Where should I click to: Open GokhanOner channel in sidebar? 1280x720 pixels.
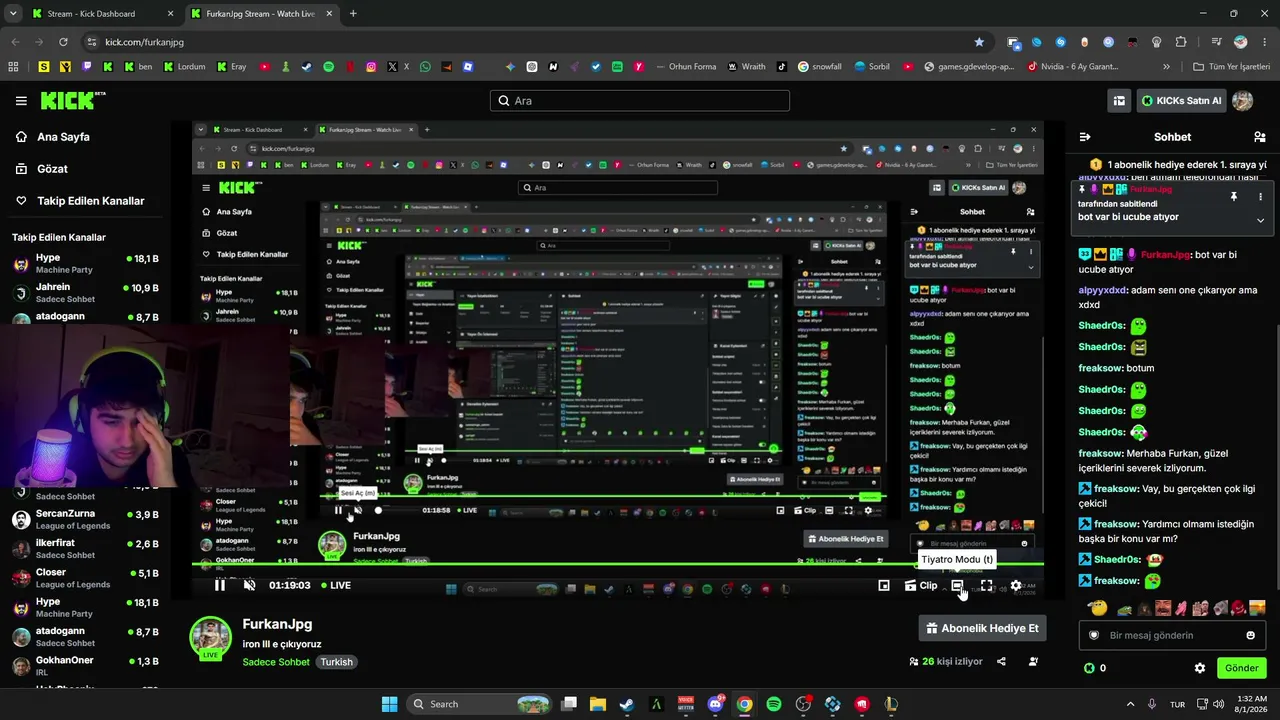85,666
